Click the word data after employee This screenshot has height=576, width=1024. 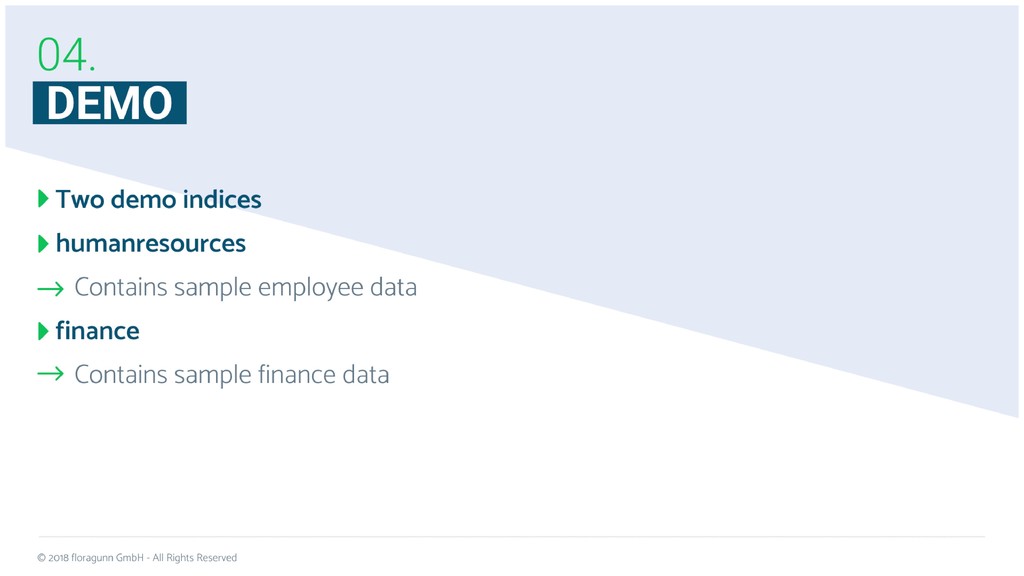(393, 287)
